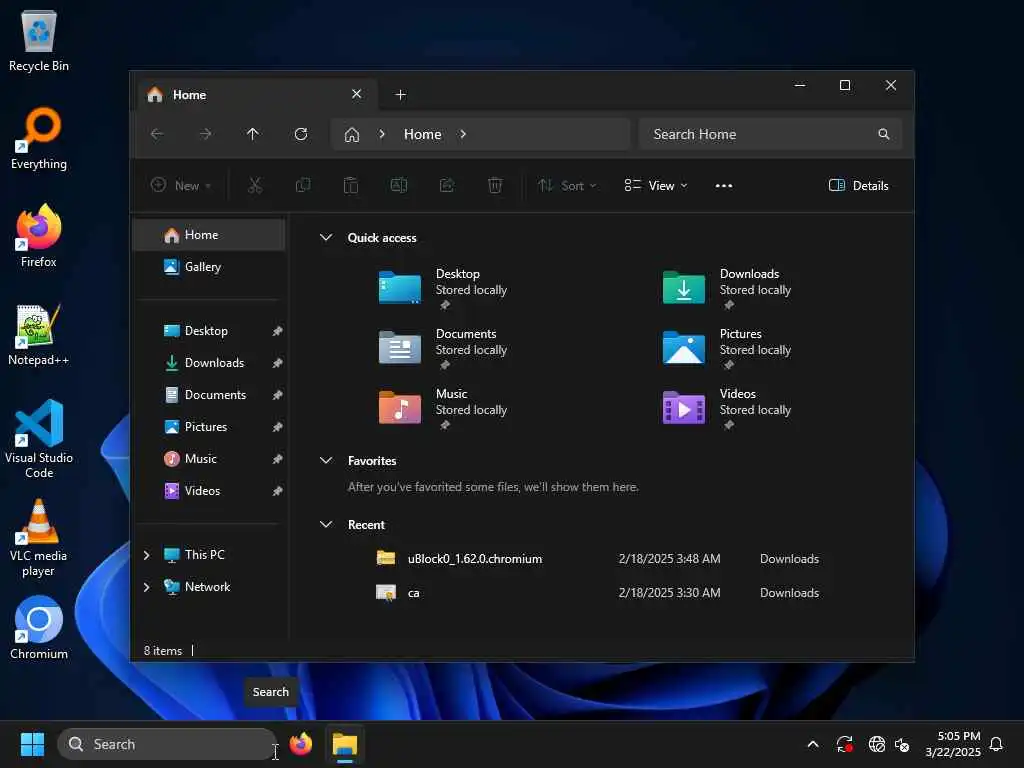Expand Network in navigation pane
The width and height of the screenshot is (1024, 768).
coord(146,586)
